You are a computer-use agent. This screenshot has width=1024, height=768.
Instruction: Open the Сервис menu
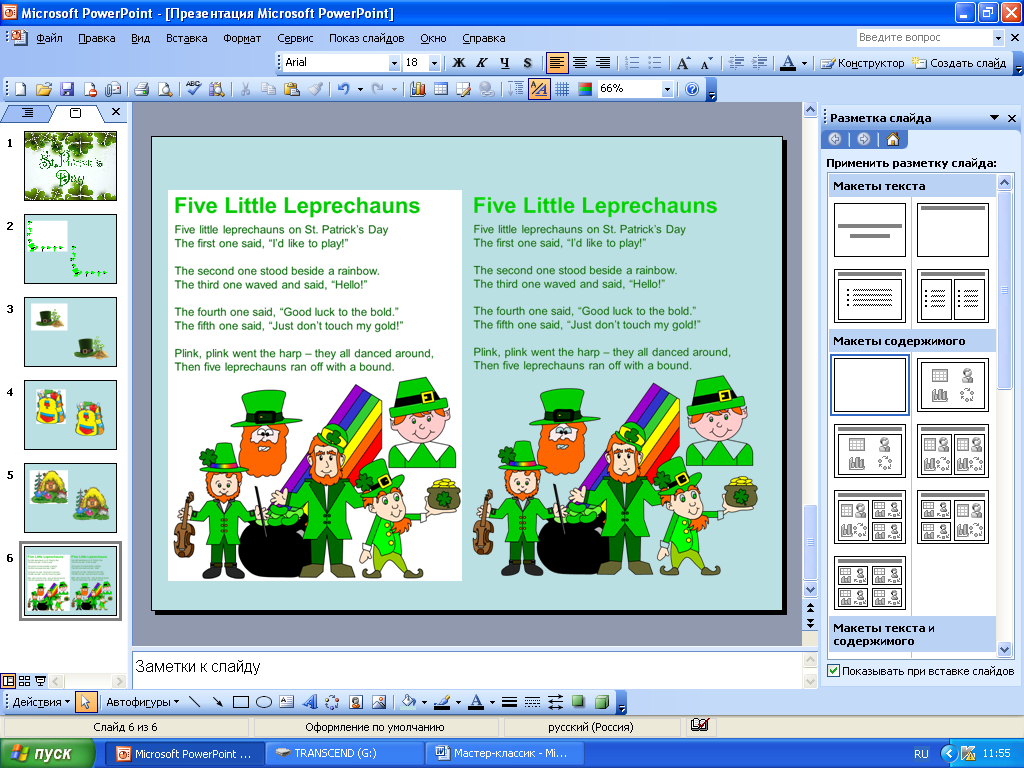tap(295, 38)
